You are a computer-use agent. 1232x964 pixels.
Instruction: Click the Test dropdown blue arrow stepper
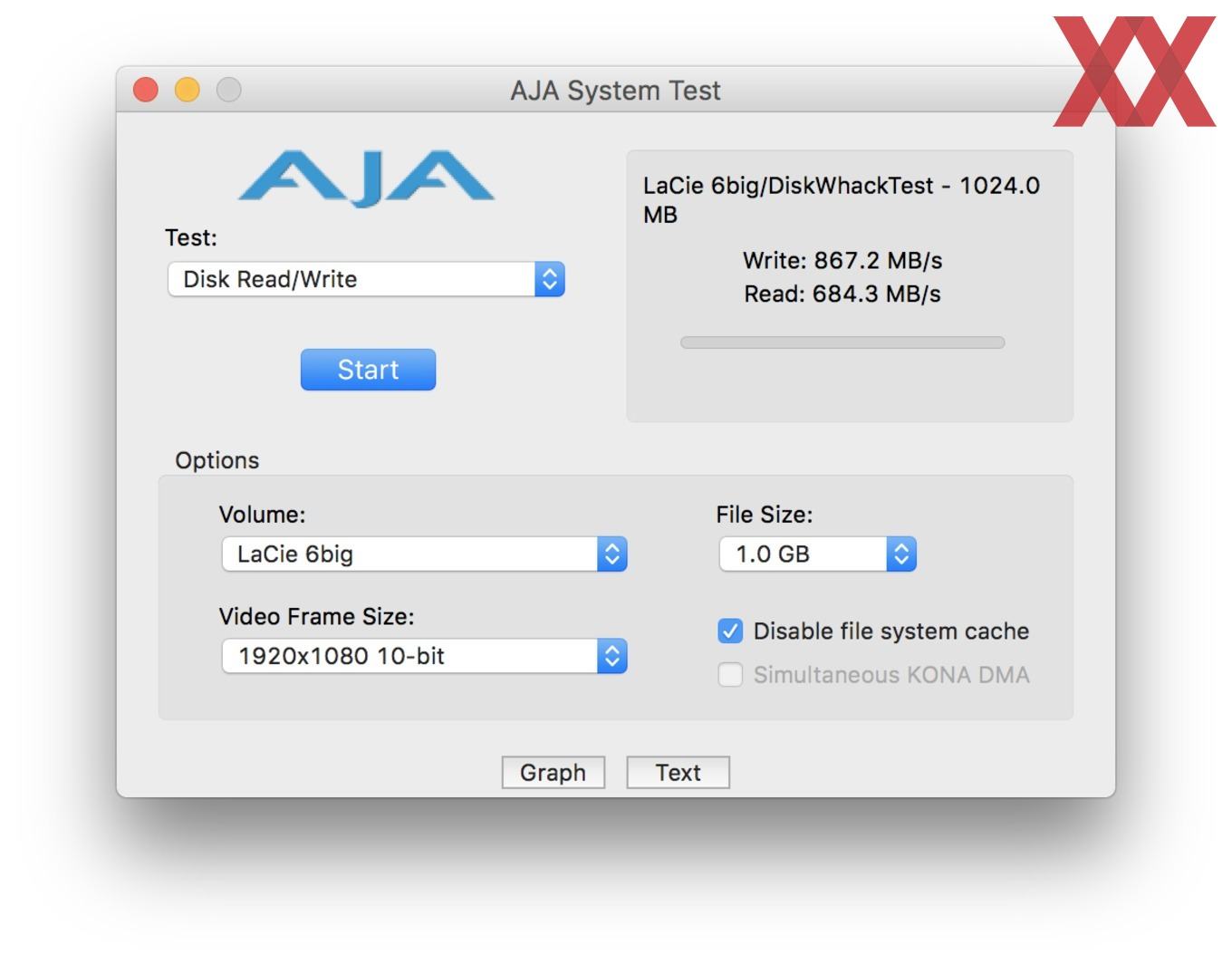click(550, 279)
